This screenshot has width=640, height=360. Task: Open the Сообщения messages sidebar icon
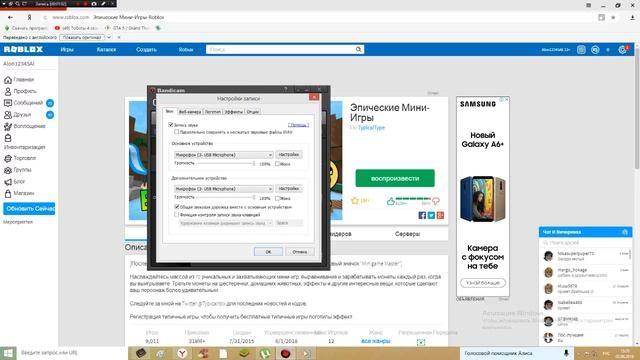(x=8, y=103)
